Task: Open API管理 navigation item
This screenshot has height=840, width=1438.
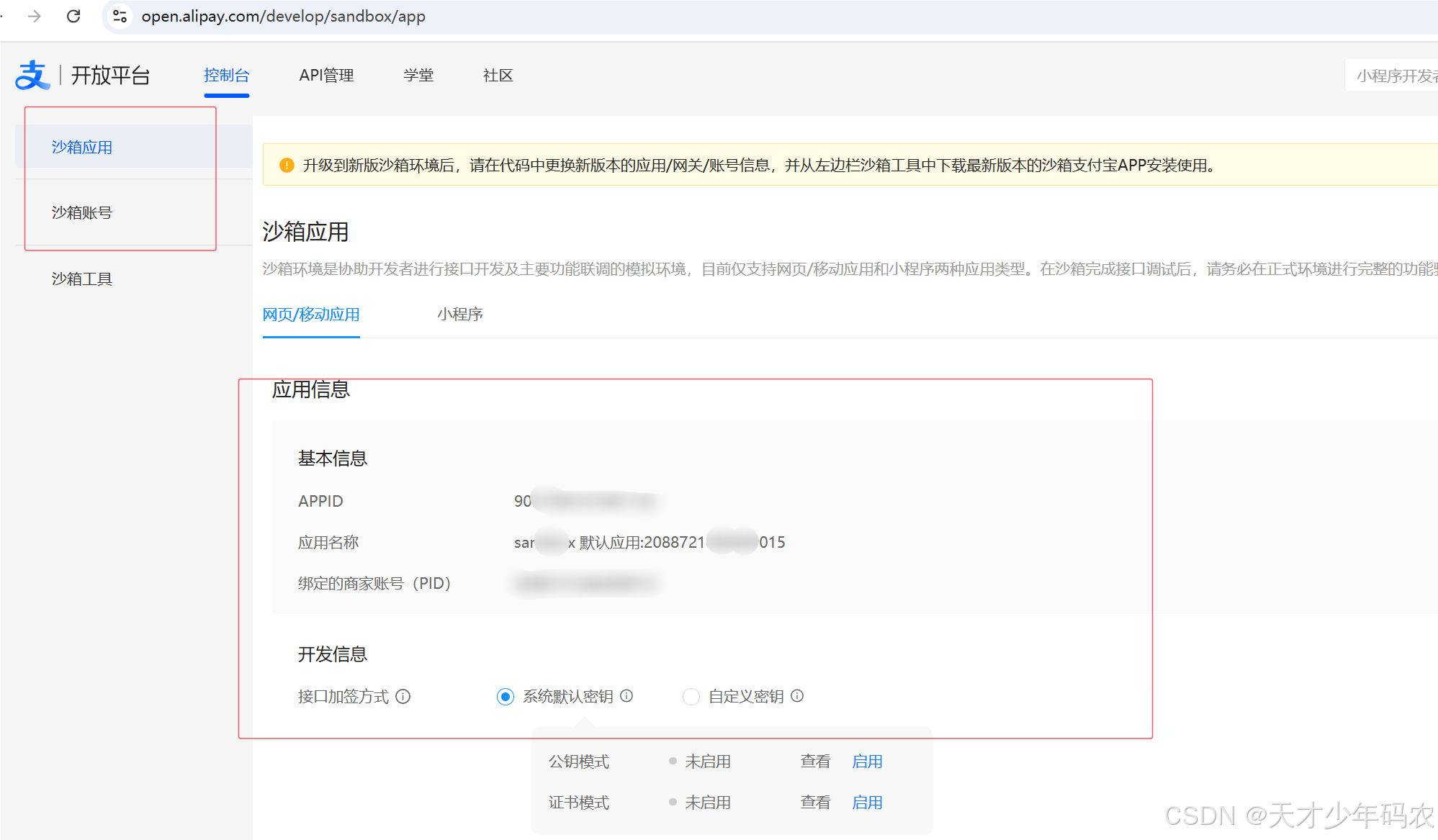Action: pos(326,75)
